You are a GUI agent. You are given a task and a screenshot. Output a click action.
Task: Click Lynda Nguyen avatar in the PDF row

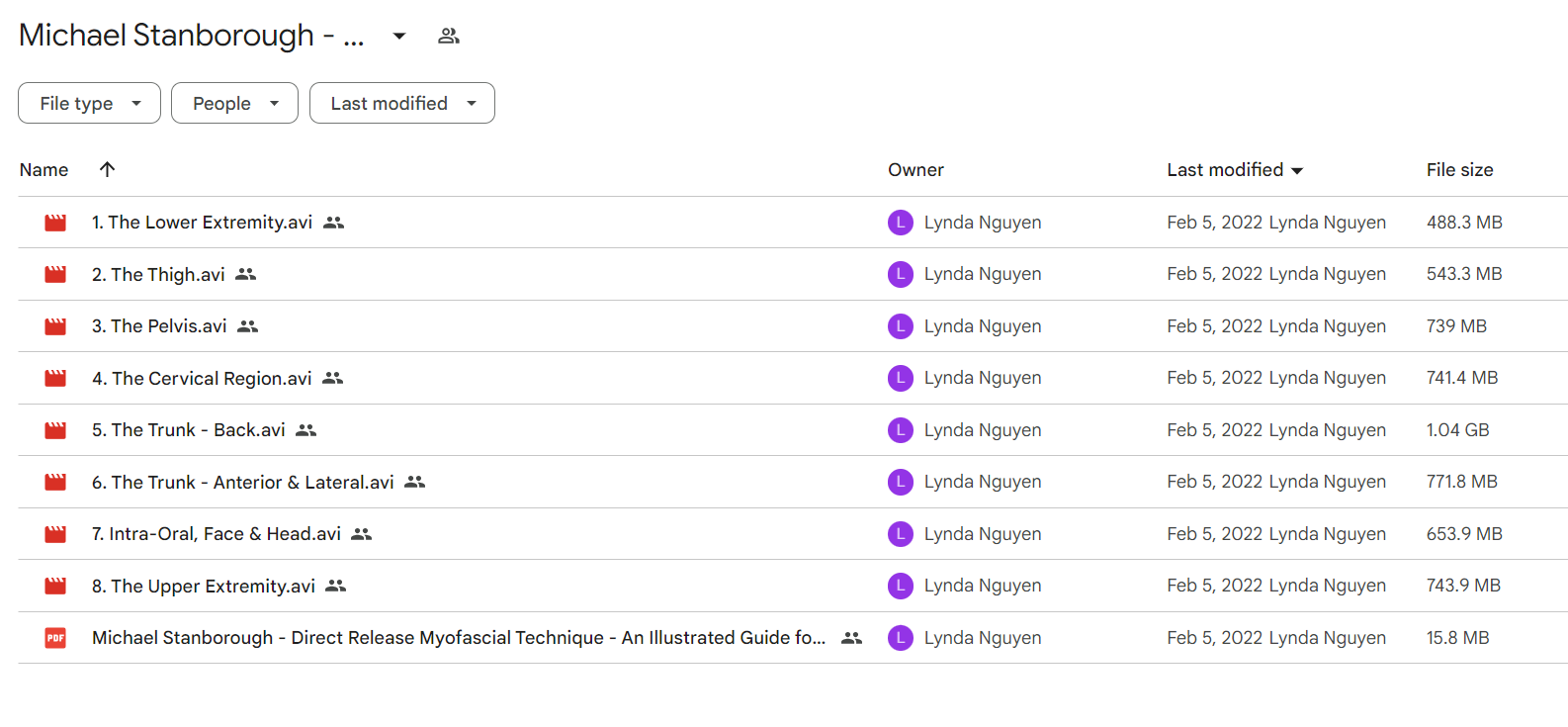click(x=901, y=638)
